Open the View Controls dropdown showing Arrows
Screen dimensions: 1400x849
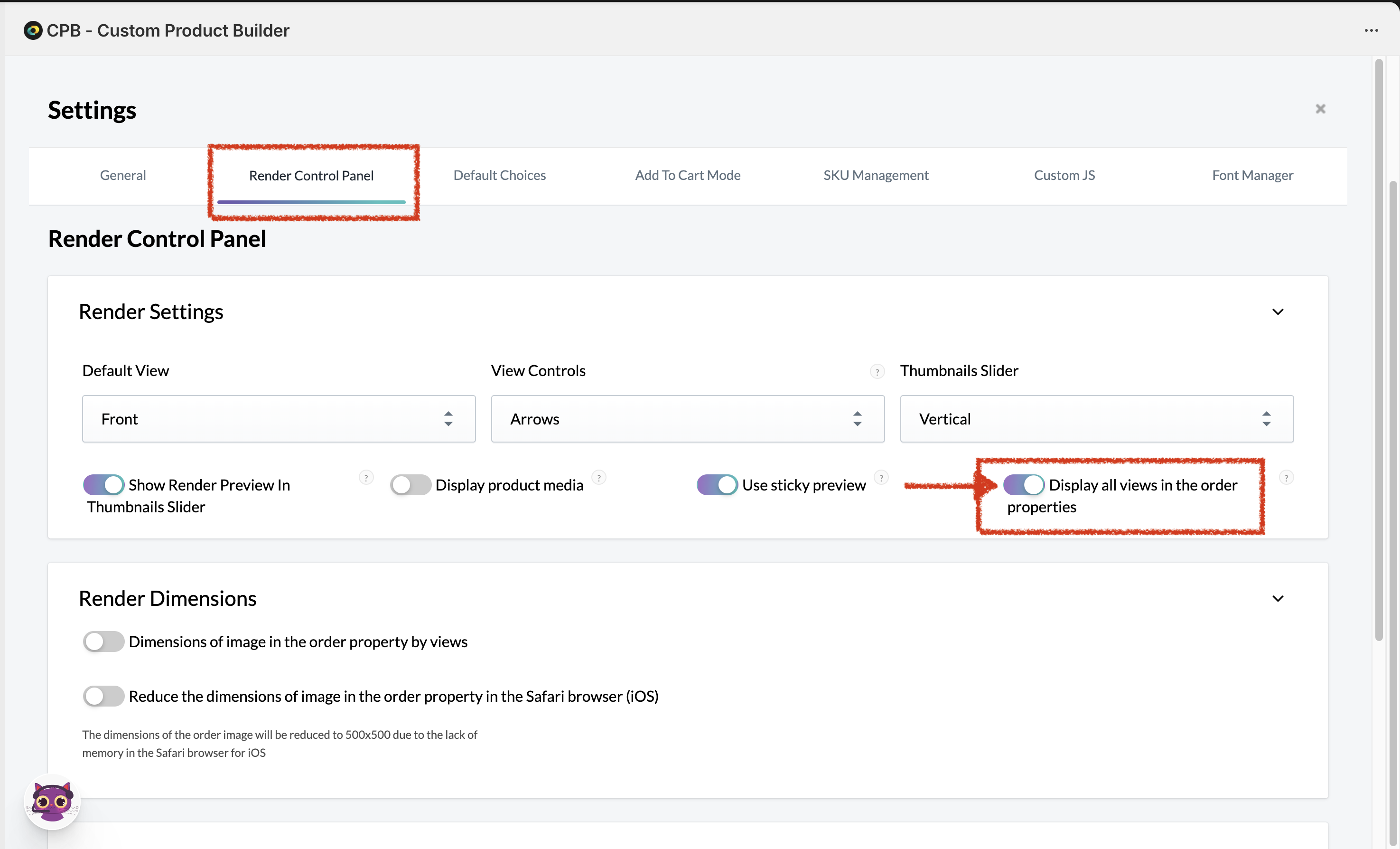tap(688, 419)
